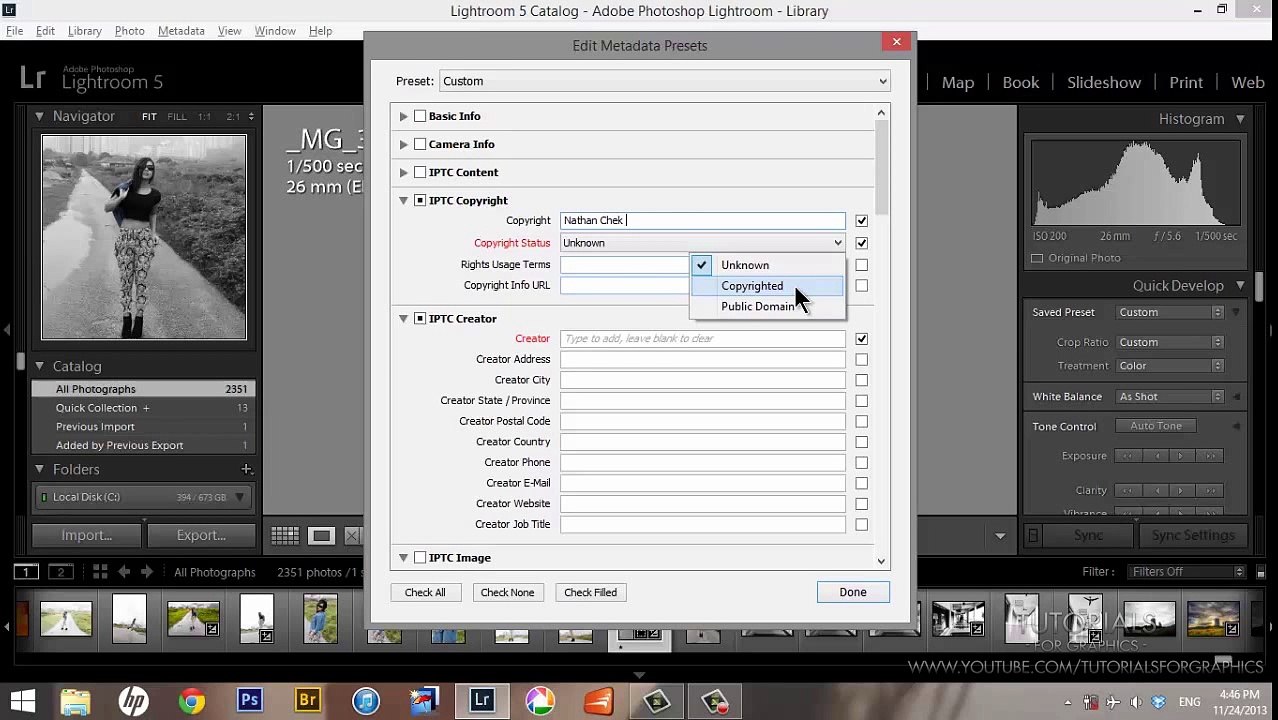Check the IPTC Image section checkbox
Viewport: 1278px width, 720px height.
click(420, 557)
